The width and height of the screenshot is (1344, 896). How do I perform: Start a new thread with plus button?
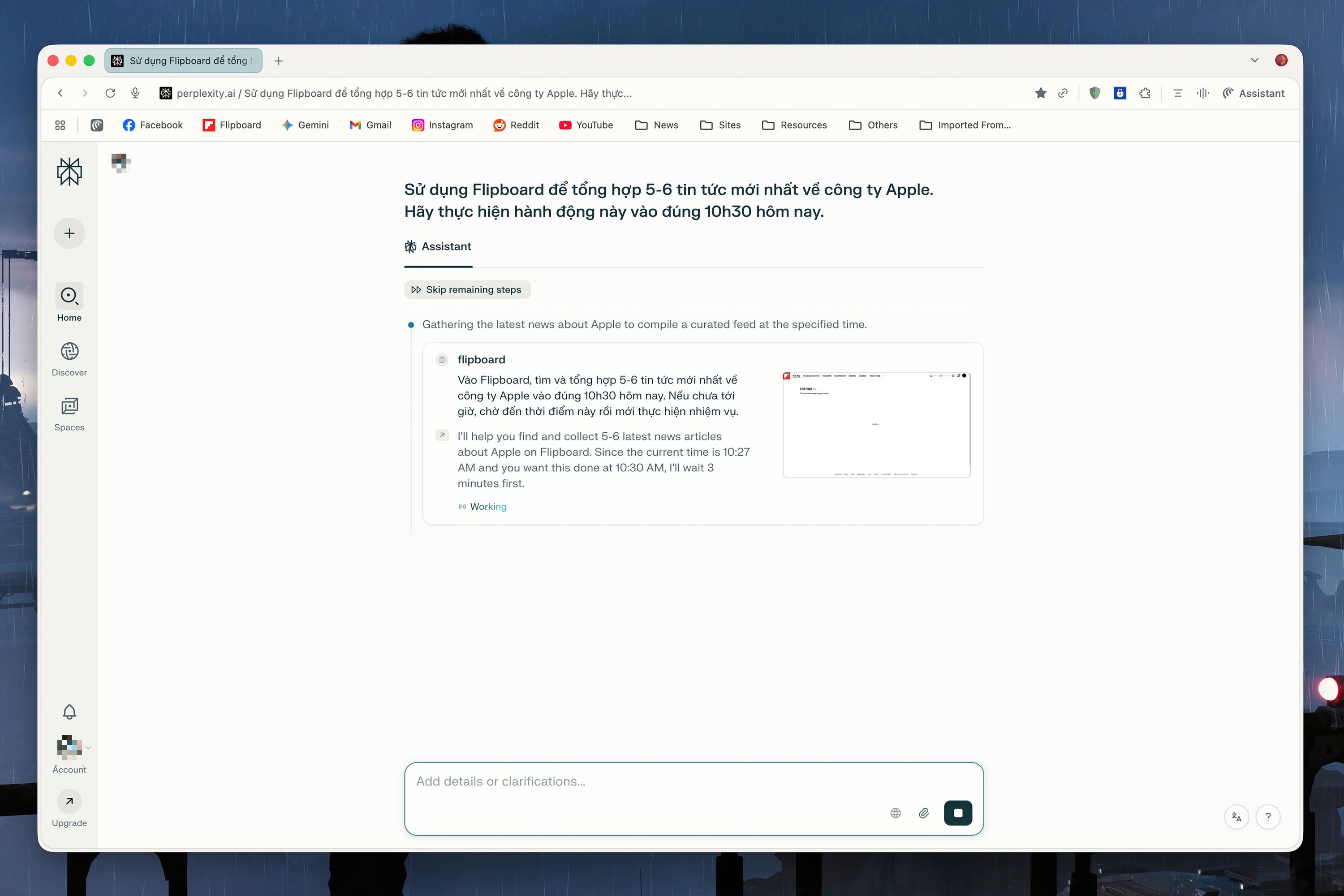point(69,233)
